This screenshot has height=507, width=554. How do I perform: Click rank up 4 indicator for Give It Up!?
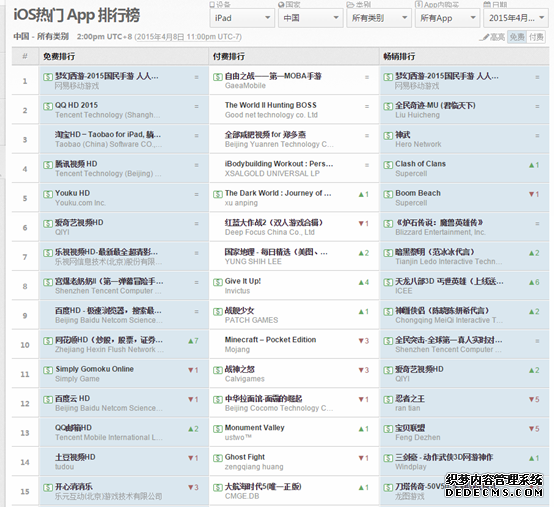click(x=364, y=282)
